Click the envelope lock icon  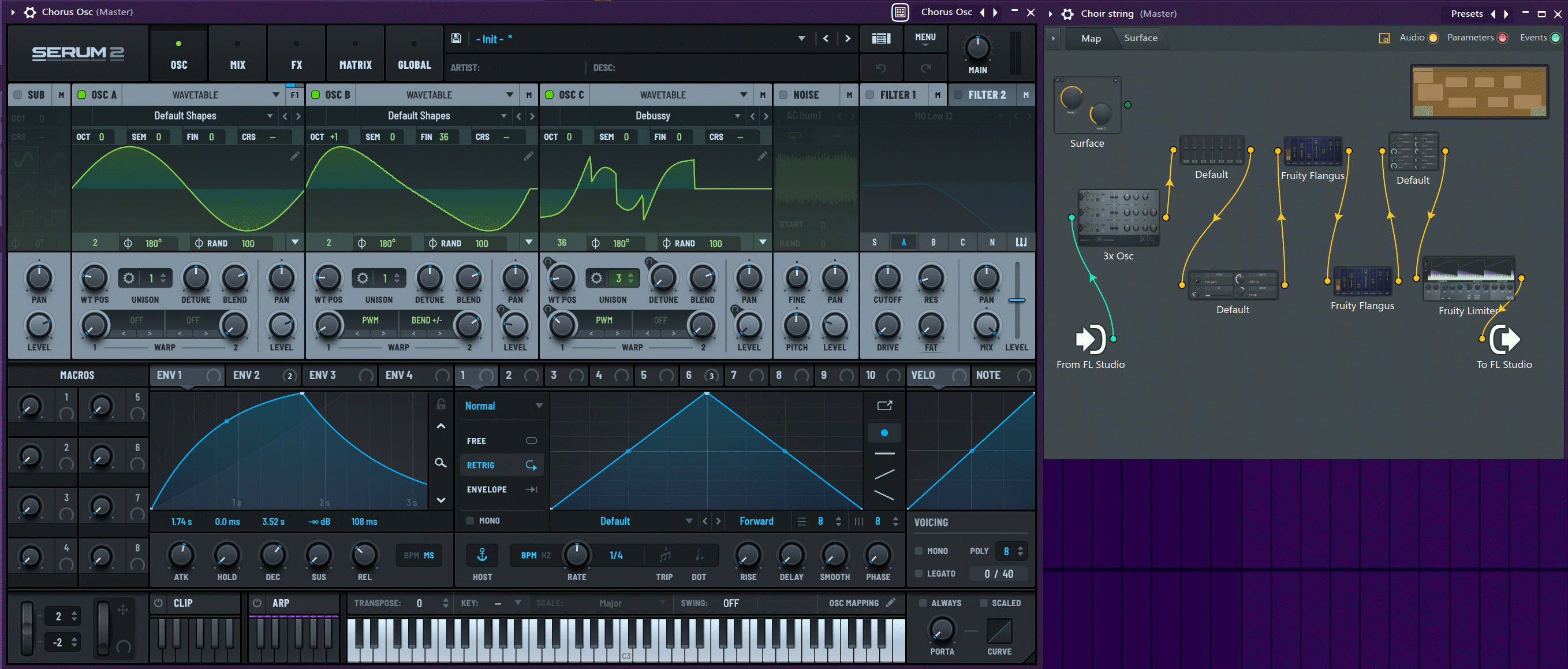click(440, 404)
